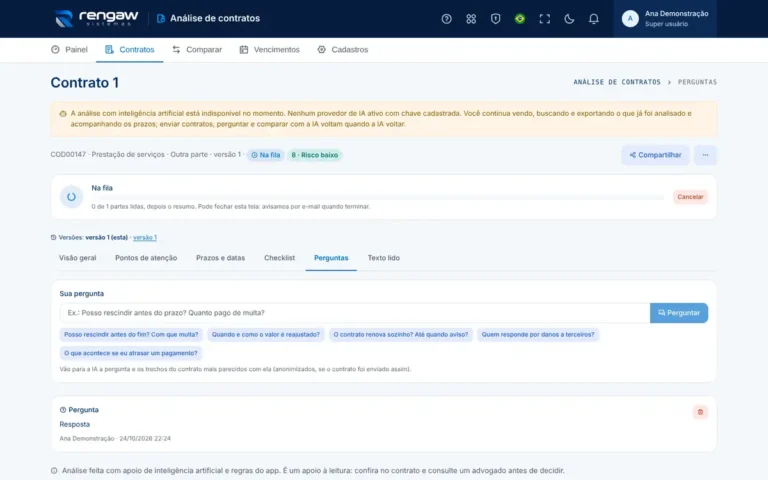Switch to Checklist tab

[279, 258]
